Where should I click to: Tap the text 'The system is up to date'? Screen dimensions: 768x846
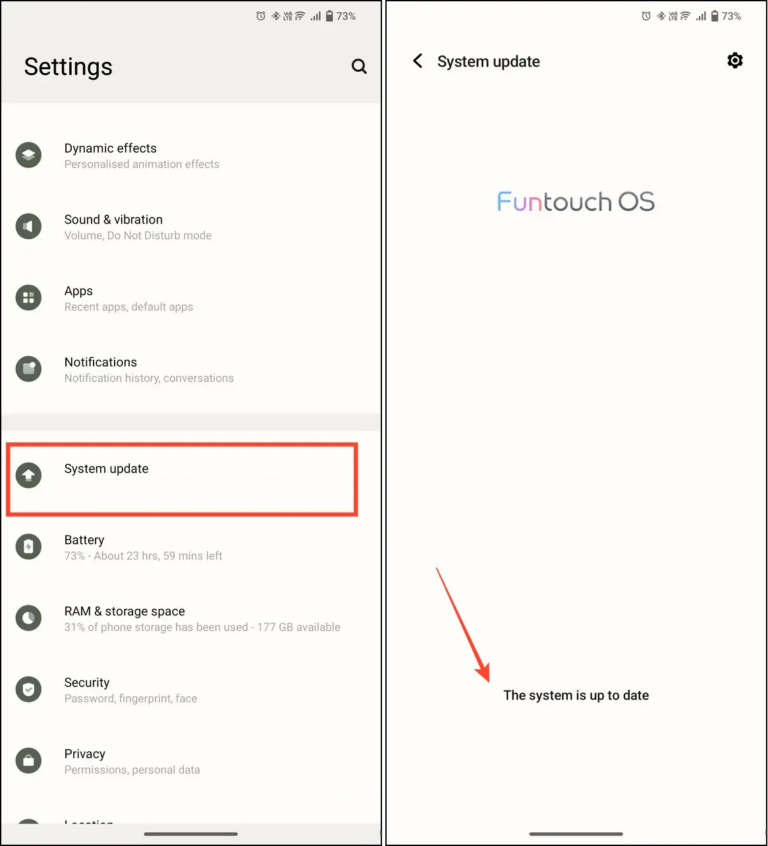tap(575, 695)
